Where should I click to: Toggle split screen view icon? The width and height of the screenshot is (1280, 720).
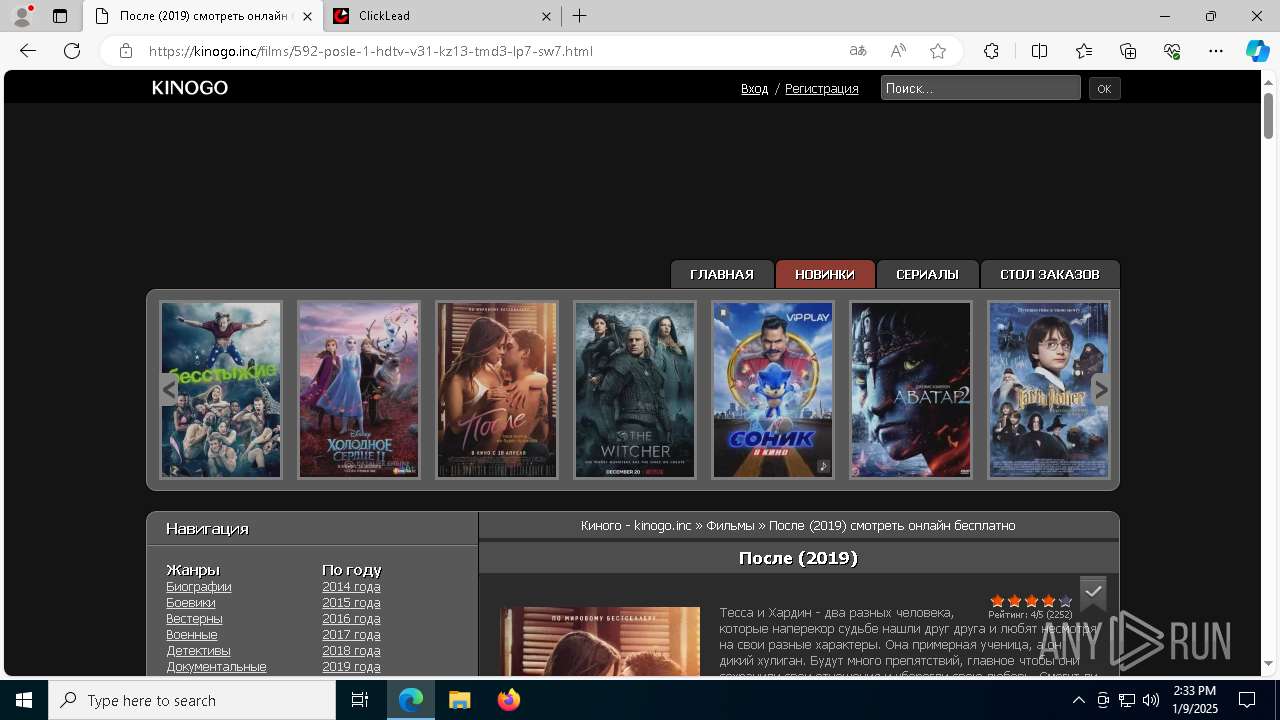coord(1039,51)
